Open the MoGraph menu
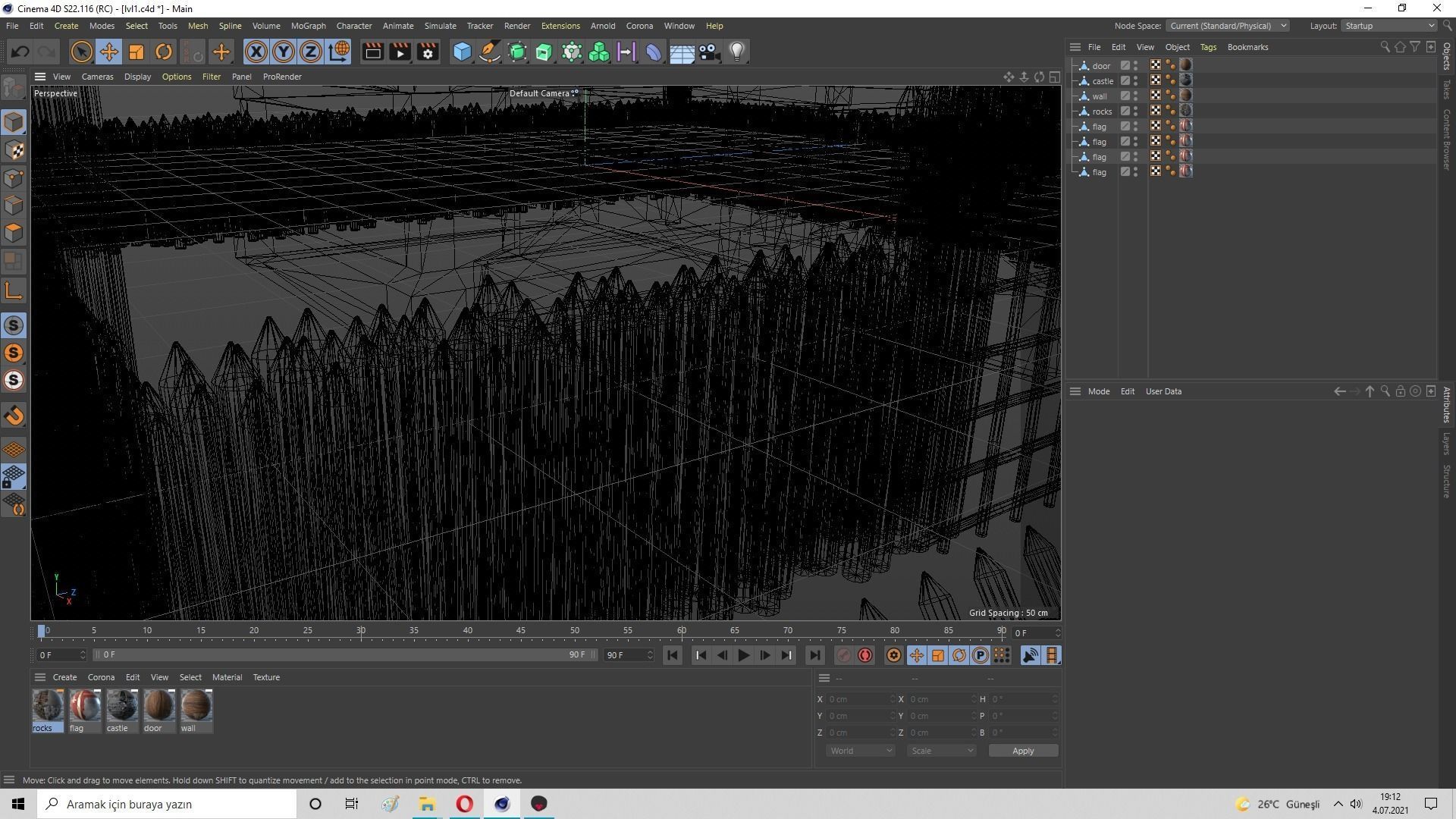 [308, 26]
